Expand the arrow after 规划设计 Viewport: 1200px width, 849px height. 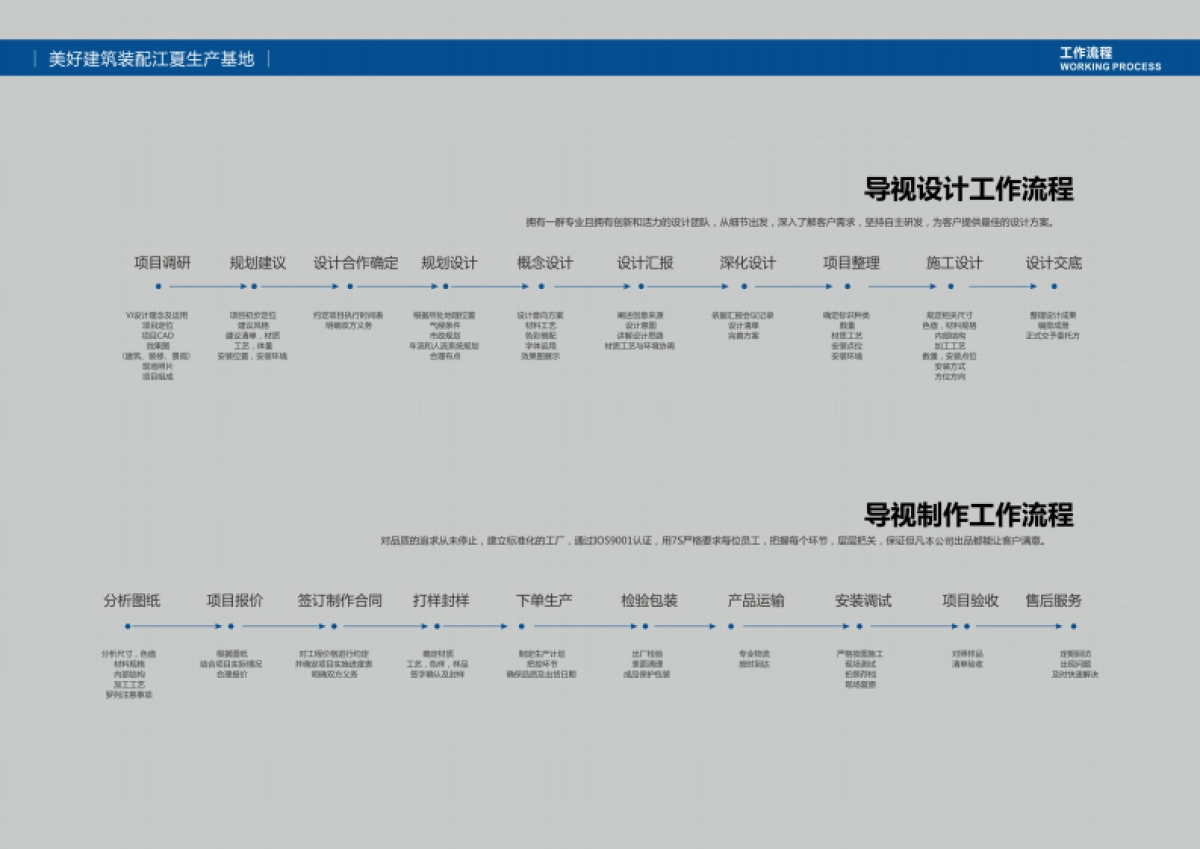click(x=492, y=285)
